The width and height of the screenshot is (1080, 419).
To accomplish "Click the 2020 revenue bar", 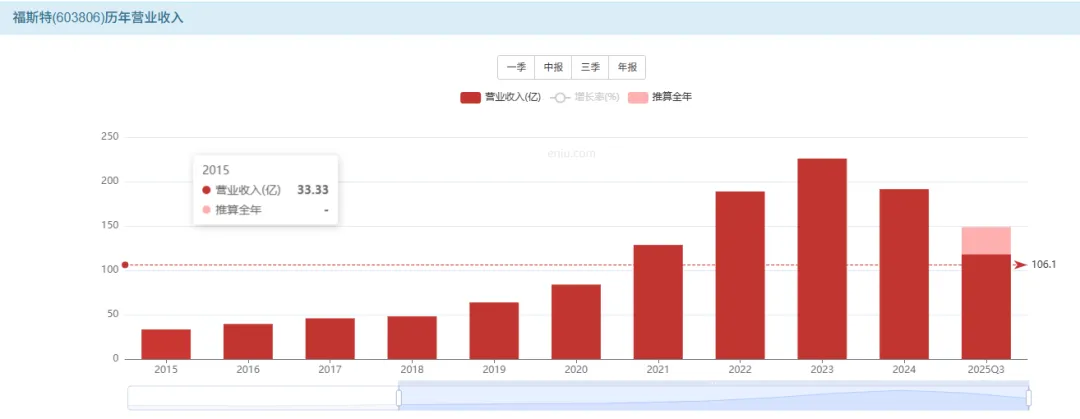I will coord(576,322).
